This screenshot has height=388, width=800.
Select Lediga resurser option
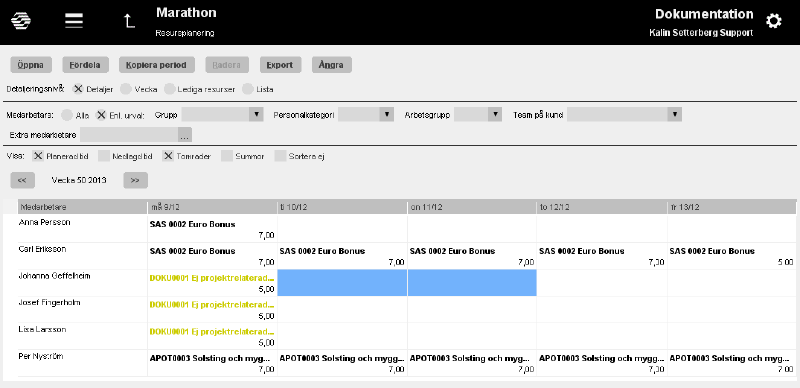(169, 89)
